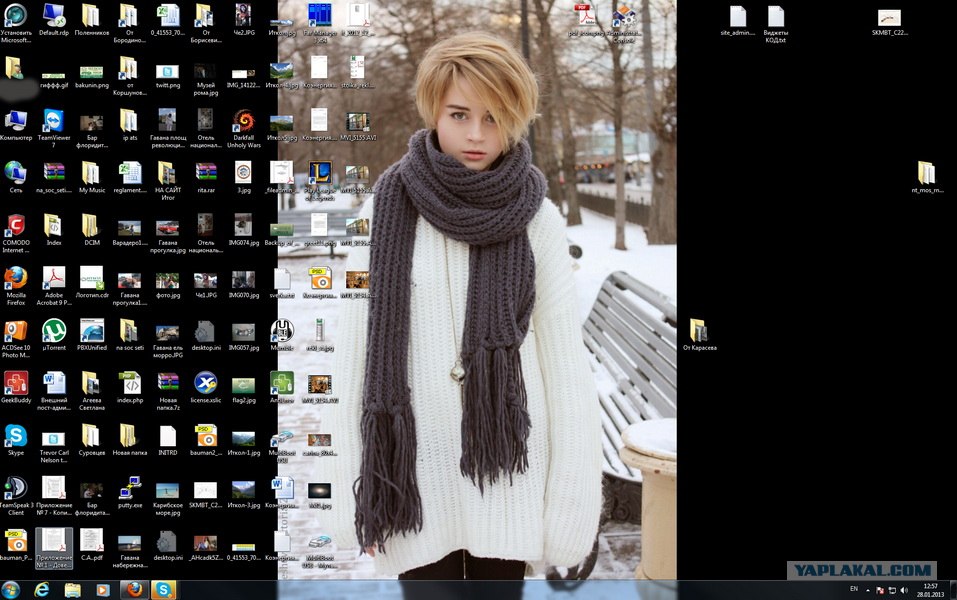
Task: Click the Default.rdp remote desktop file
Action: tap(53, 16)
